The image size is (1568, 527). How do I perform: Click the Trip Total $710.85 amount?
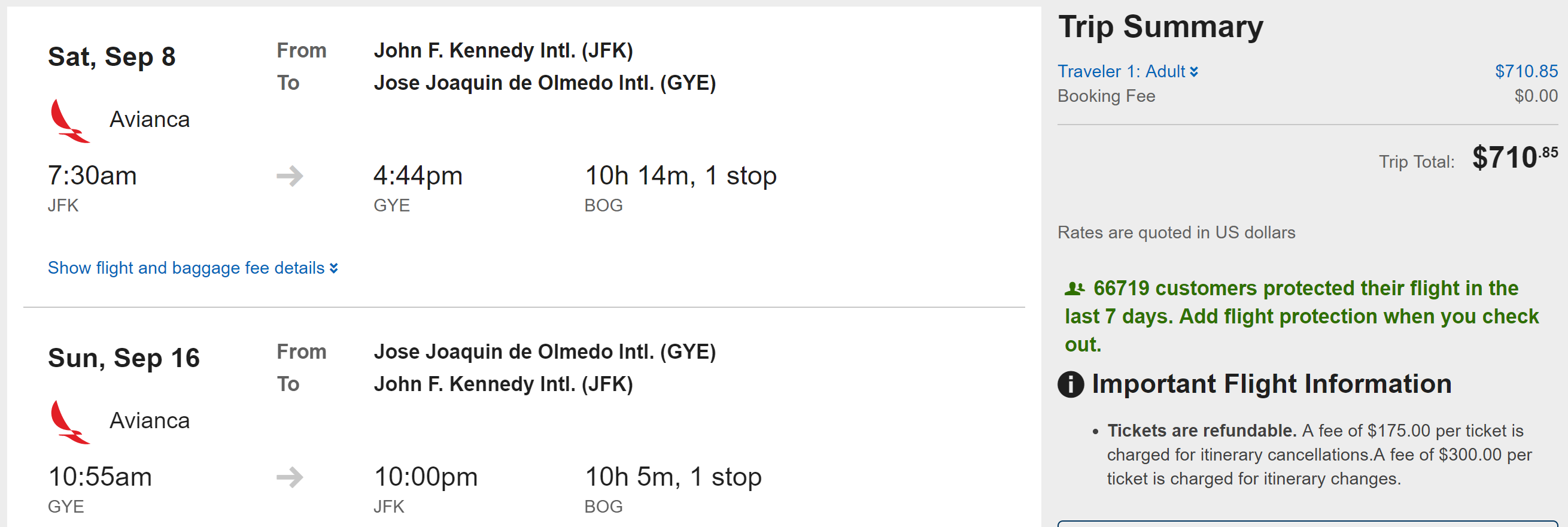click(x=1513, y=158)
